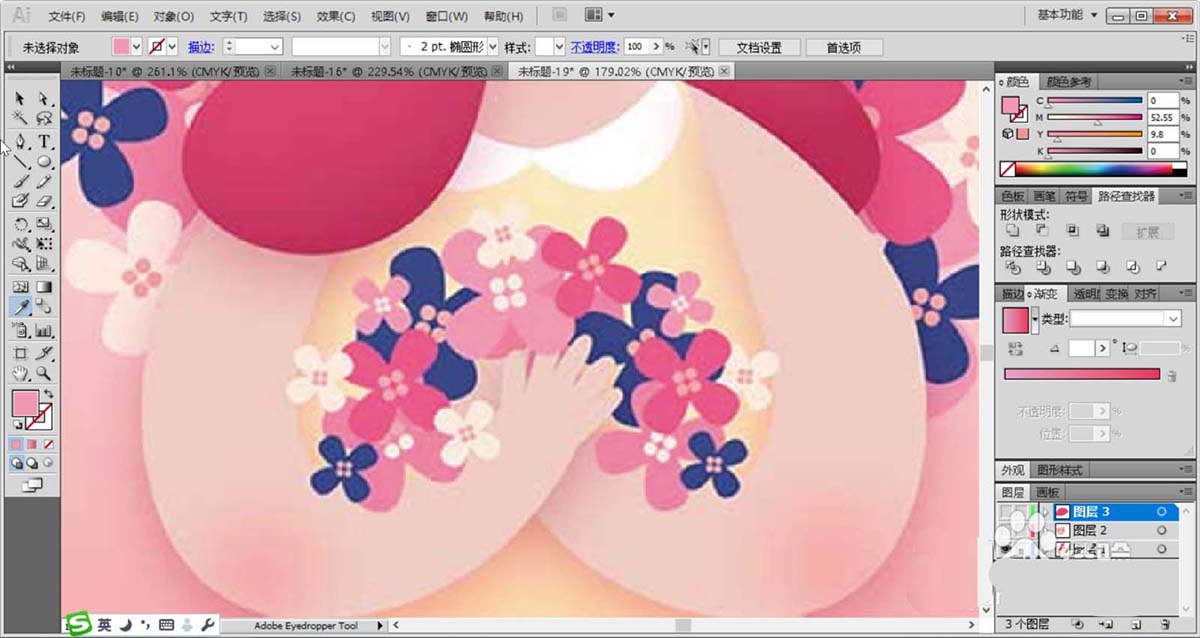Pick the Eyedropper tool
This screenshot has width=1200, height=638.
tap(20, 308)
